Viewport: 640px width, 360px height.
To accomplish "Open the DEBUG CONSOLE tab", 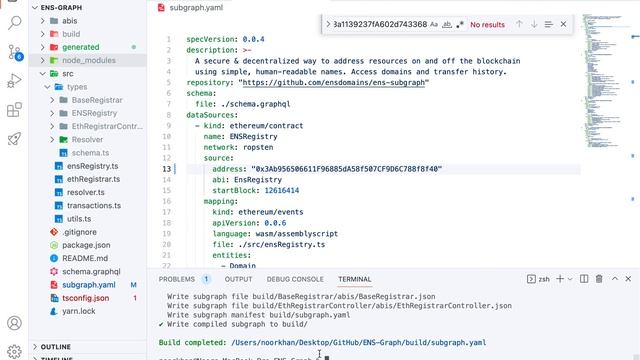I will [x=295, y=279].
